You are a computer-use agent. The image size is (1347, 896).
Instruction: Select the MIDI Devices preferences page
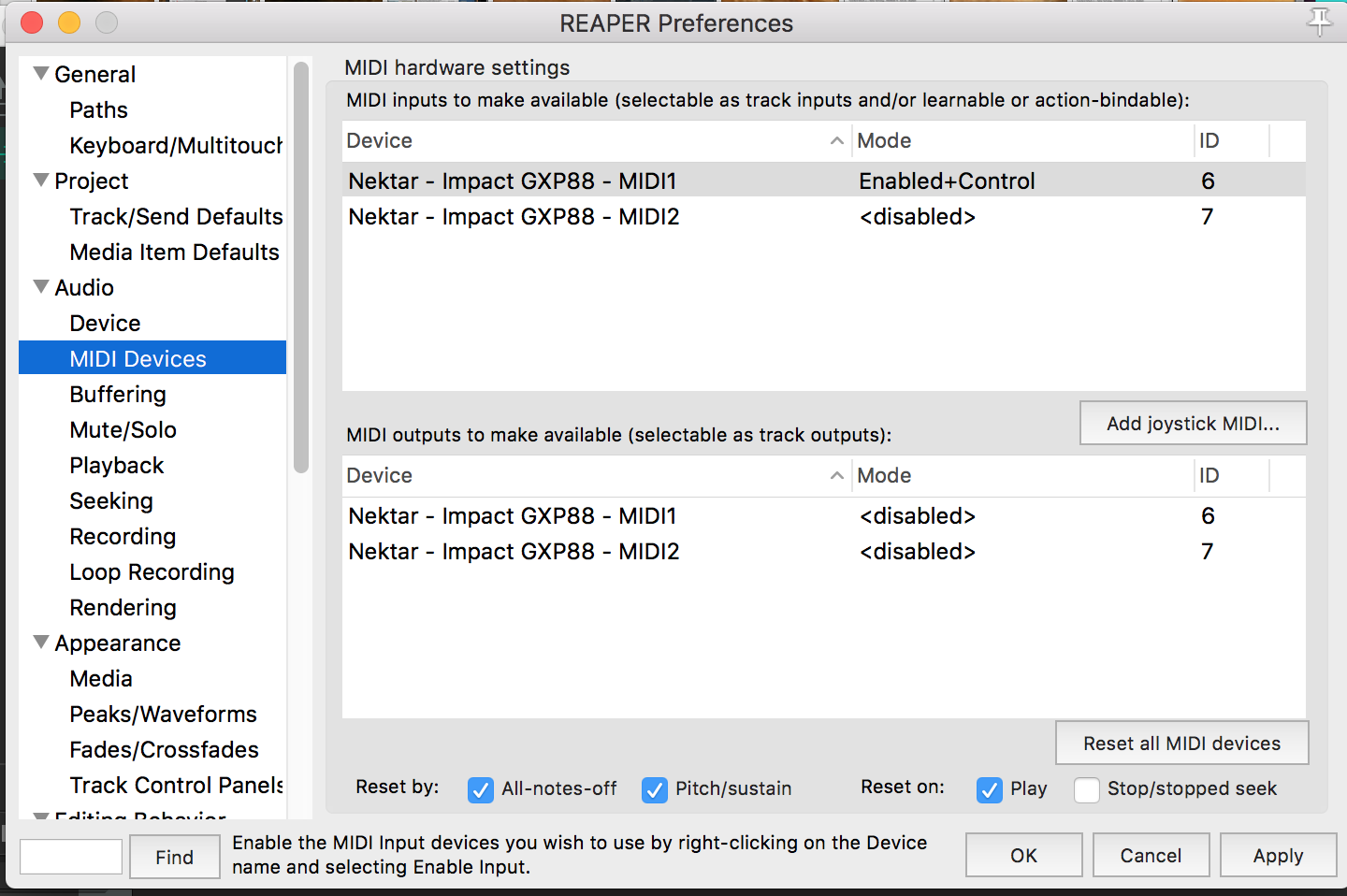click(x=138, y=358)
